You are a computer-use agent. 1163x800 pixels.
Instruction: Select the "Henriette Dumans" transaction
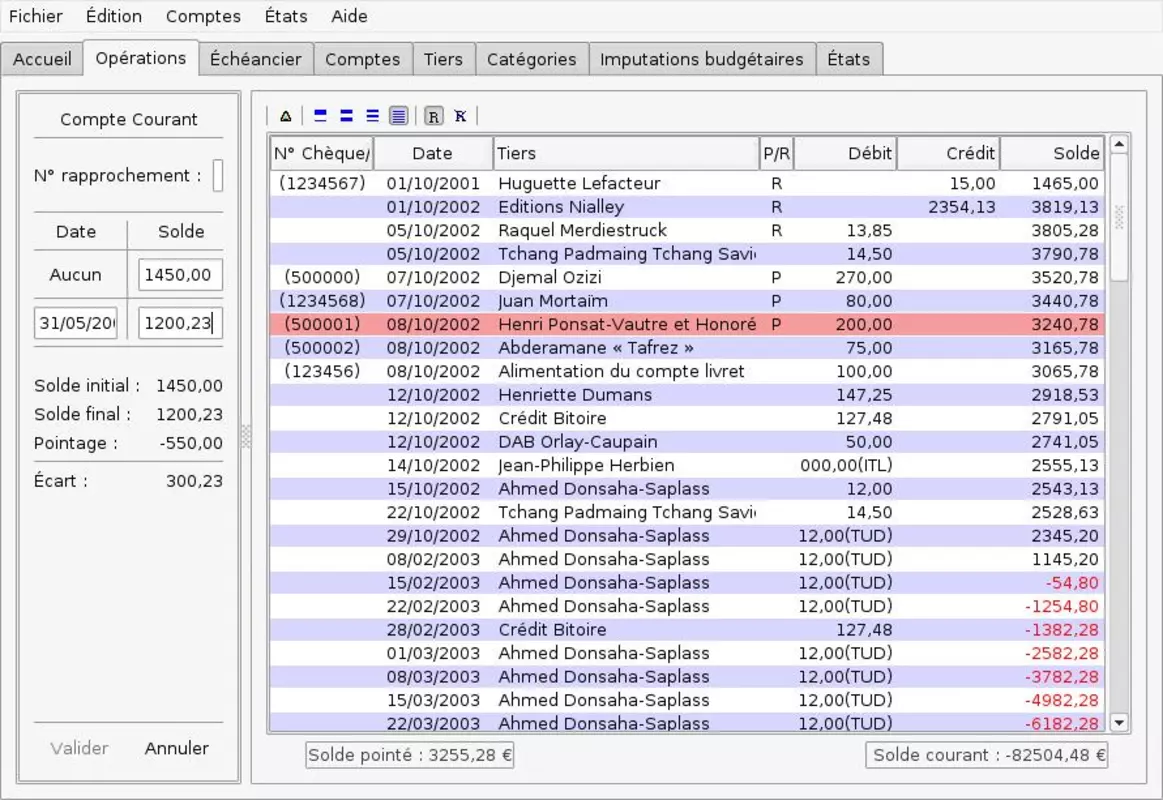pos(687,395)
